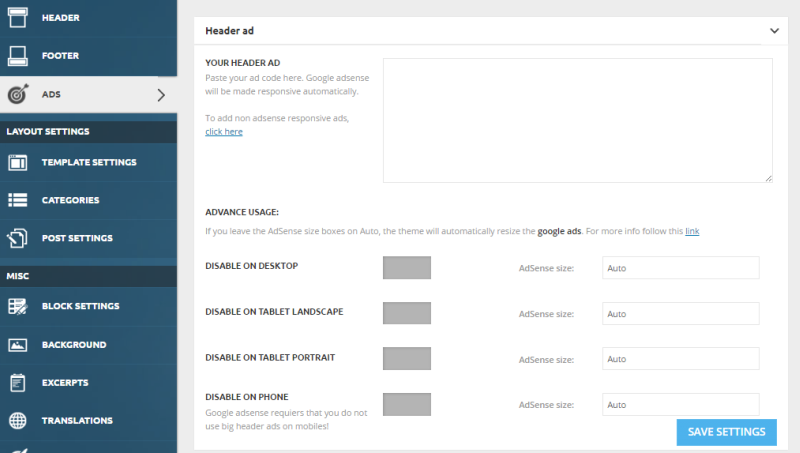Click inside the header ad code textarea

(x=578, y=120)
